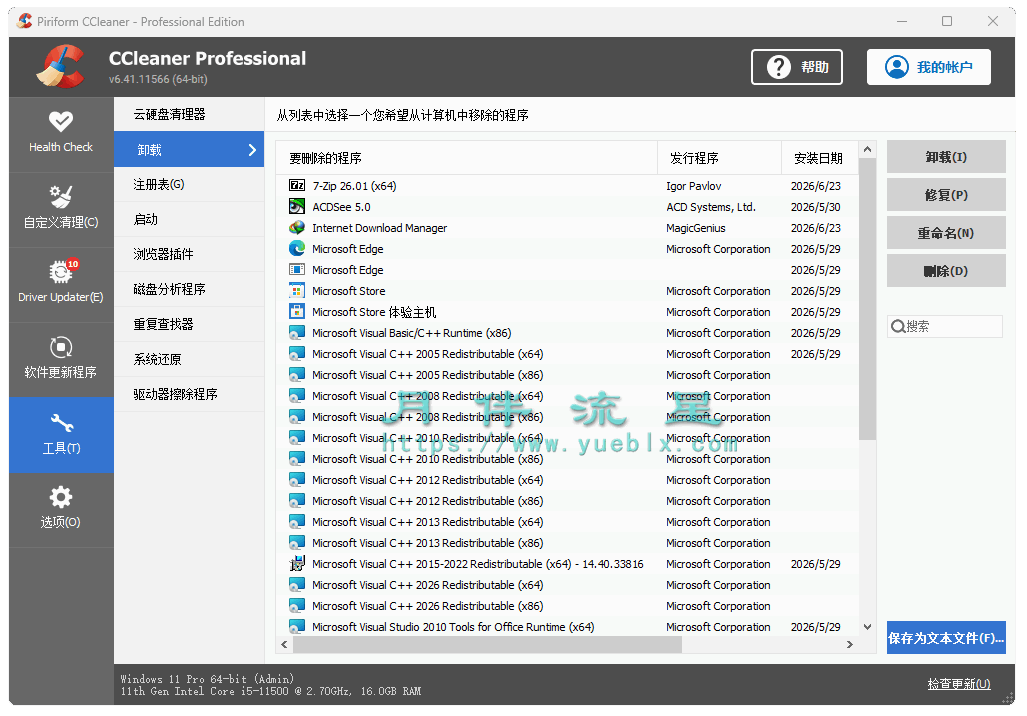The width and height of the screenshot is (1027, 716).
Task: Click Microsoft Store 体验主机 icon
Action: (x=297, y=311)
